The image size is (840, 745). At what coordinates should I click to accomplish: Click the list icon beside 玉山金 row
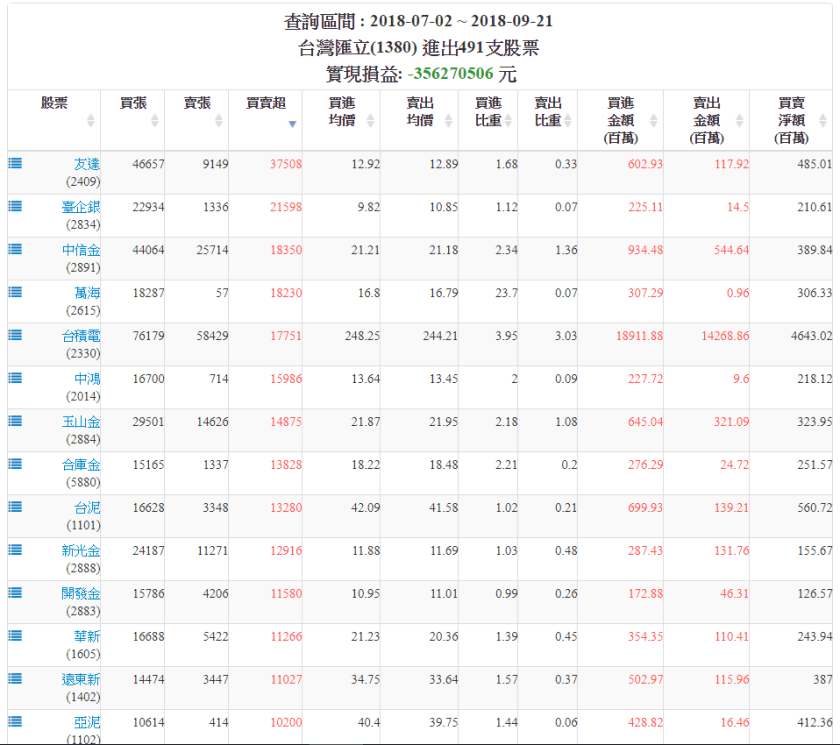click(x=15, y=421)
